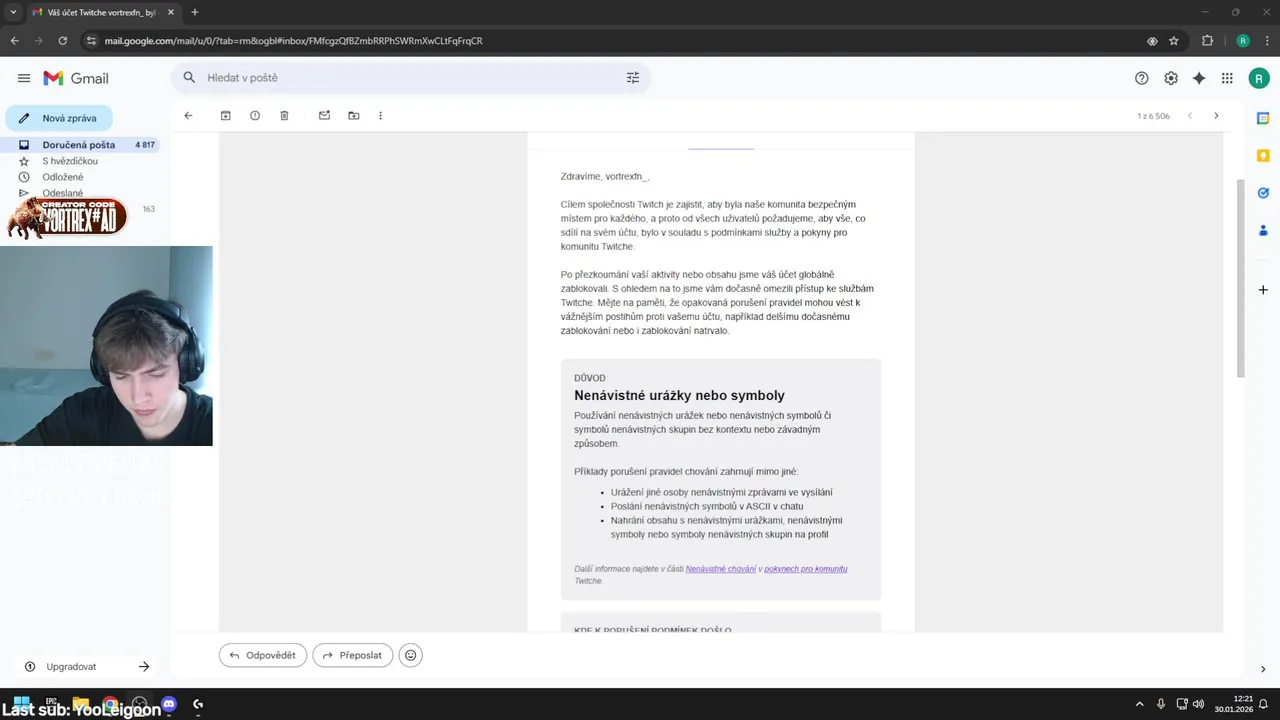
Task: Open the Gemini sparkle assistant
Action: click(x=1199, y=78)
